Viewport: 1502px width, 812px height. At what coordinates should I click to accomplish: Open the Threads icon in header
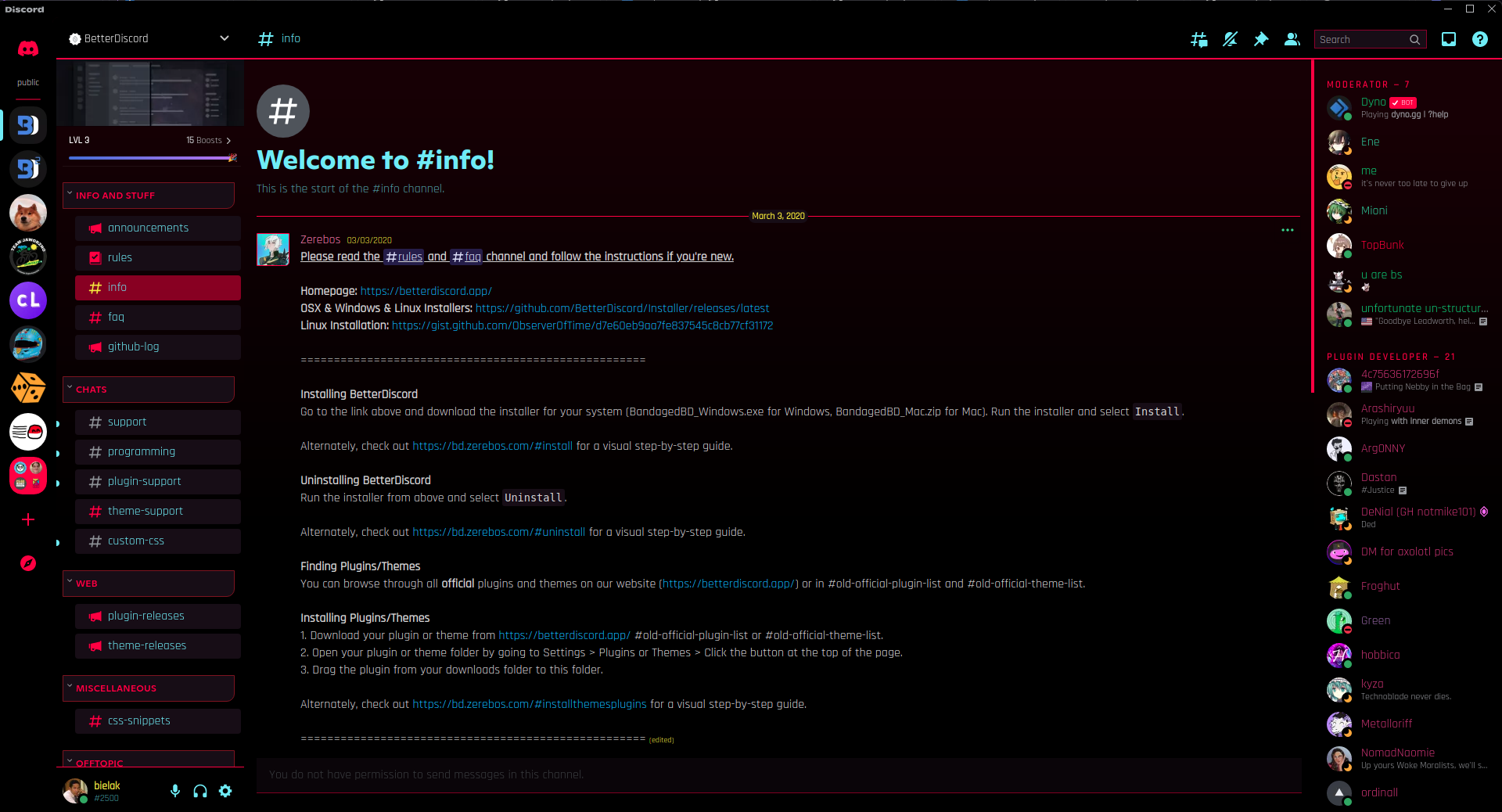pyautogui.click(x=1198, y=39)
